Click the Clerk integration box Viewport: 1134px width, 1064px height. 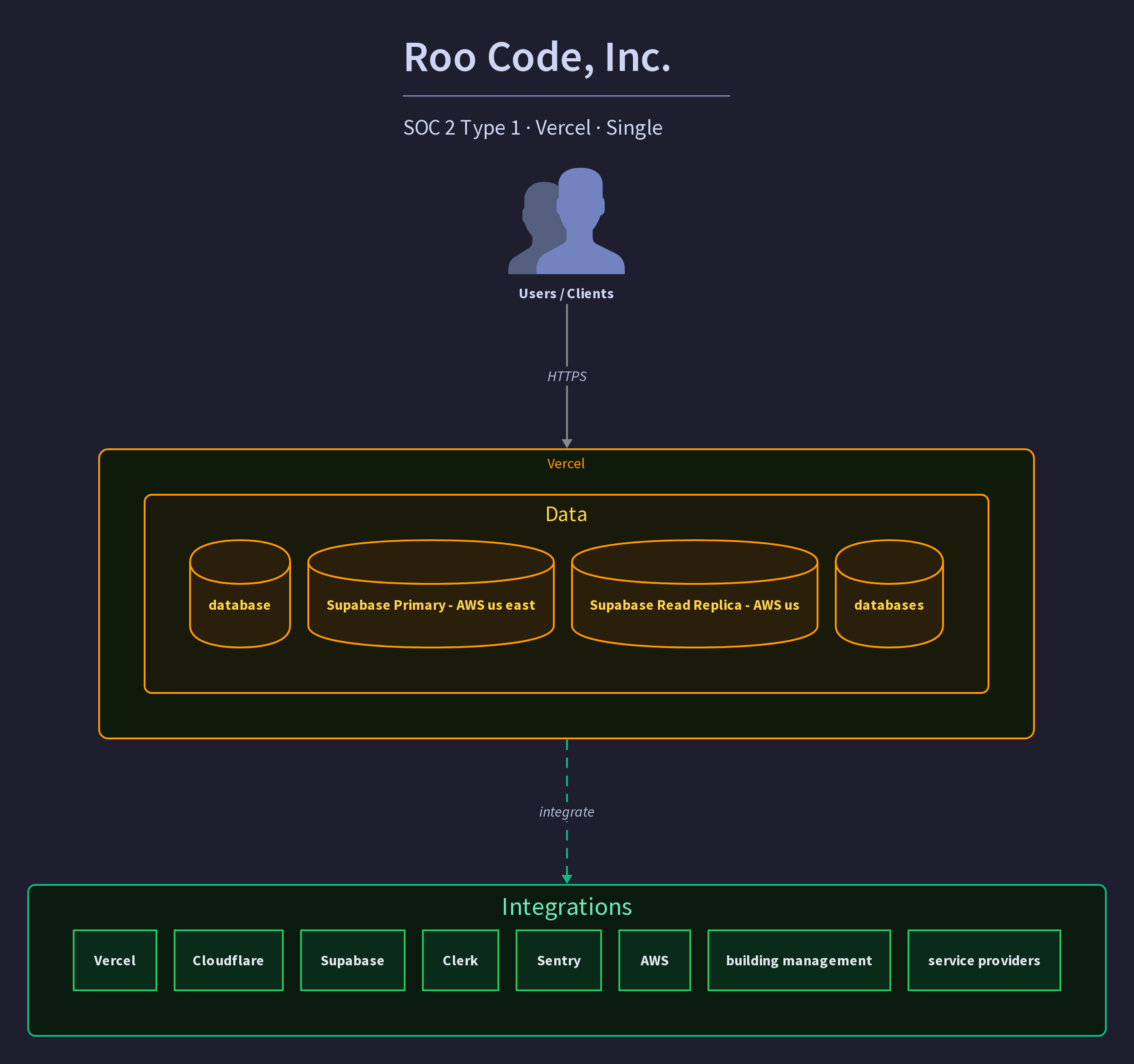(x=460, y=960)
